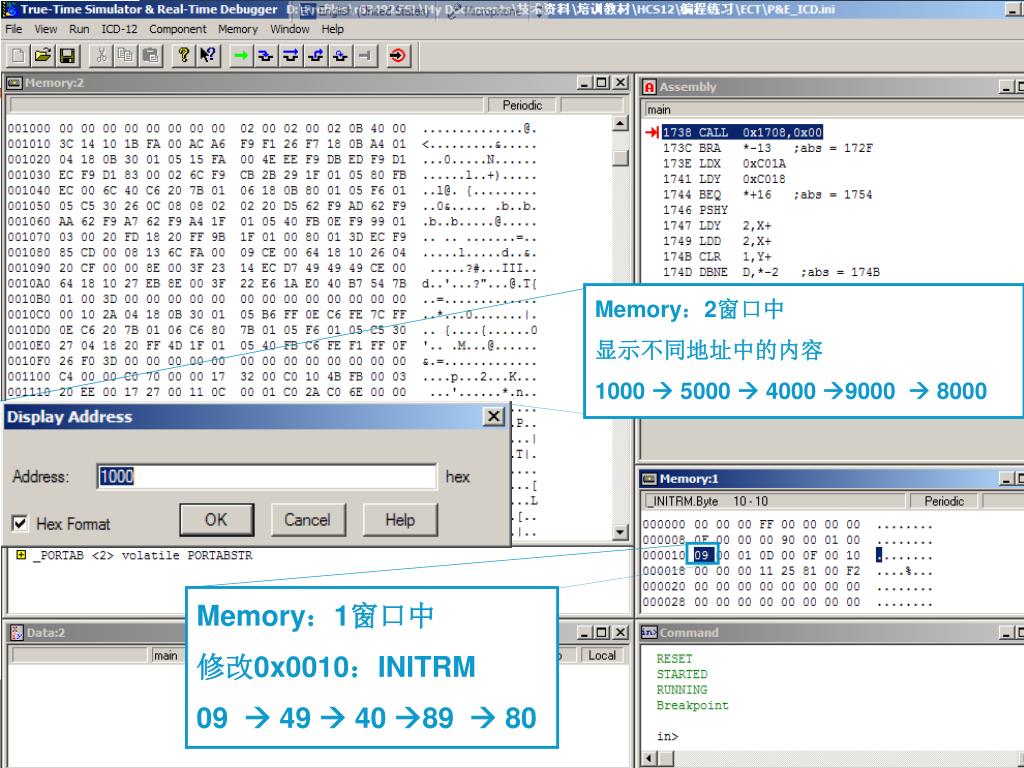Image resolution: width=1024 pixels, height=768 pixels.
Task: Click left arrow of Command horizontal scrollbar
Action: (x=650, y=758)
